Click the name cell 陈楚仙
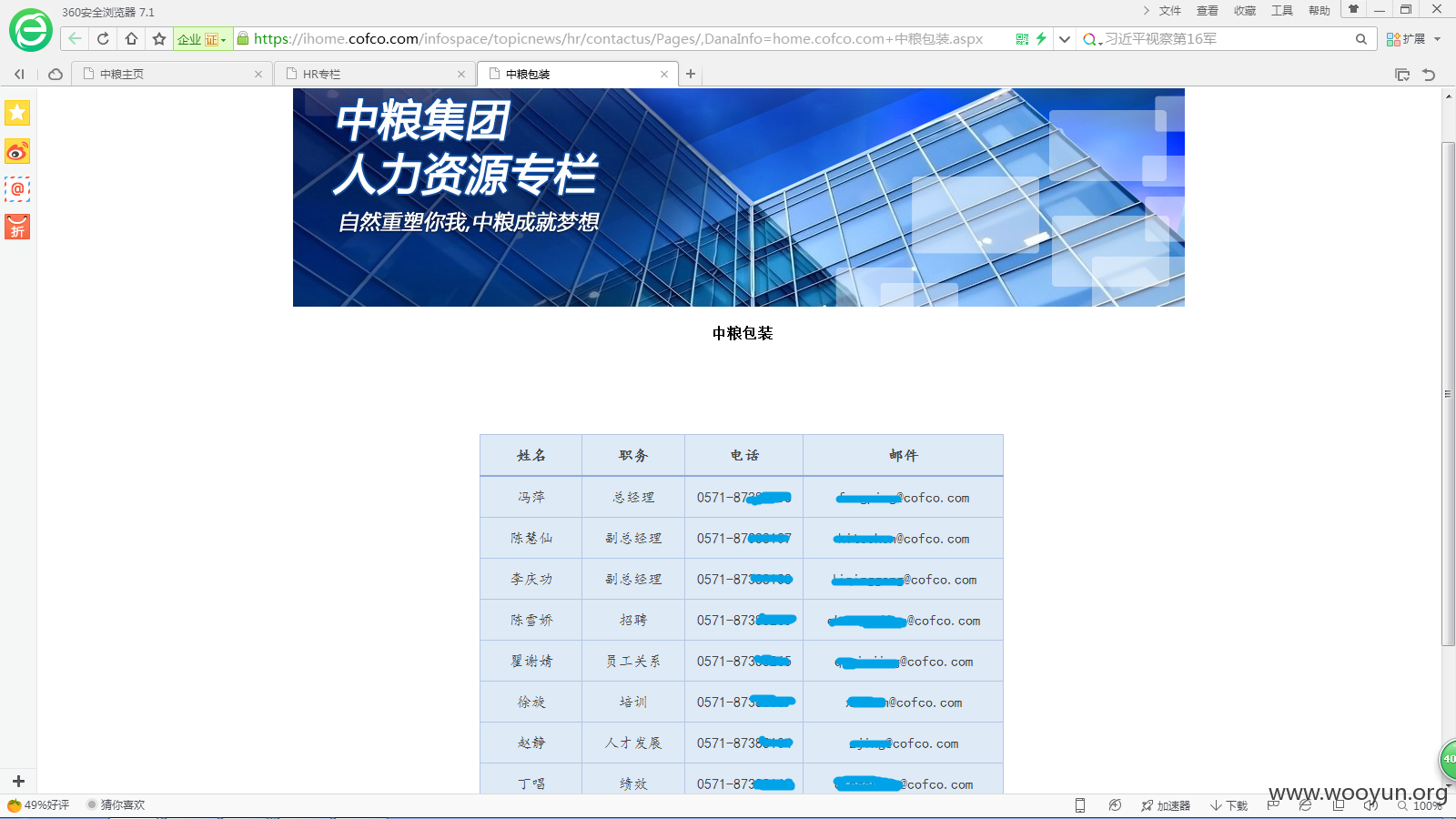 point(531,538)
